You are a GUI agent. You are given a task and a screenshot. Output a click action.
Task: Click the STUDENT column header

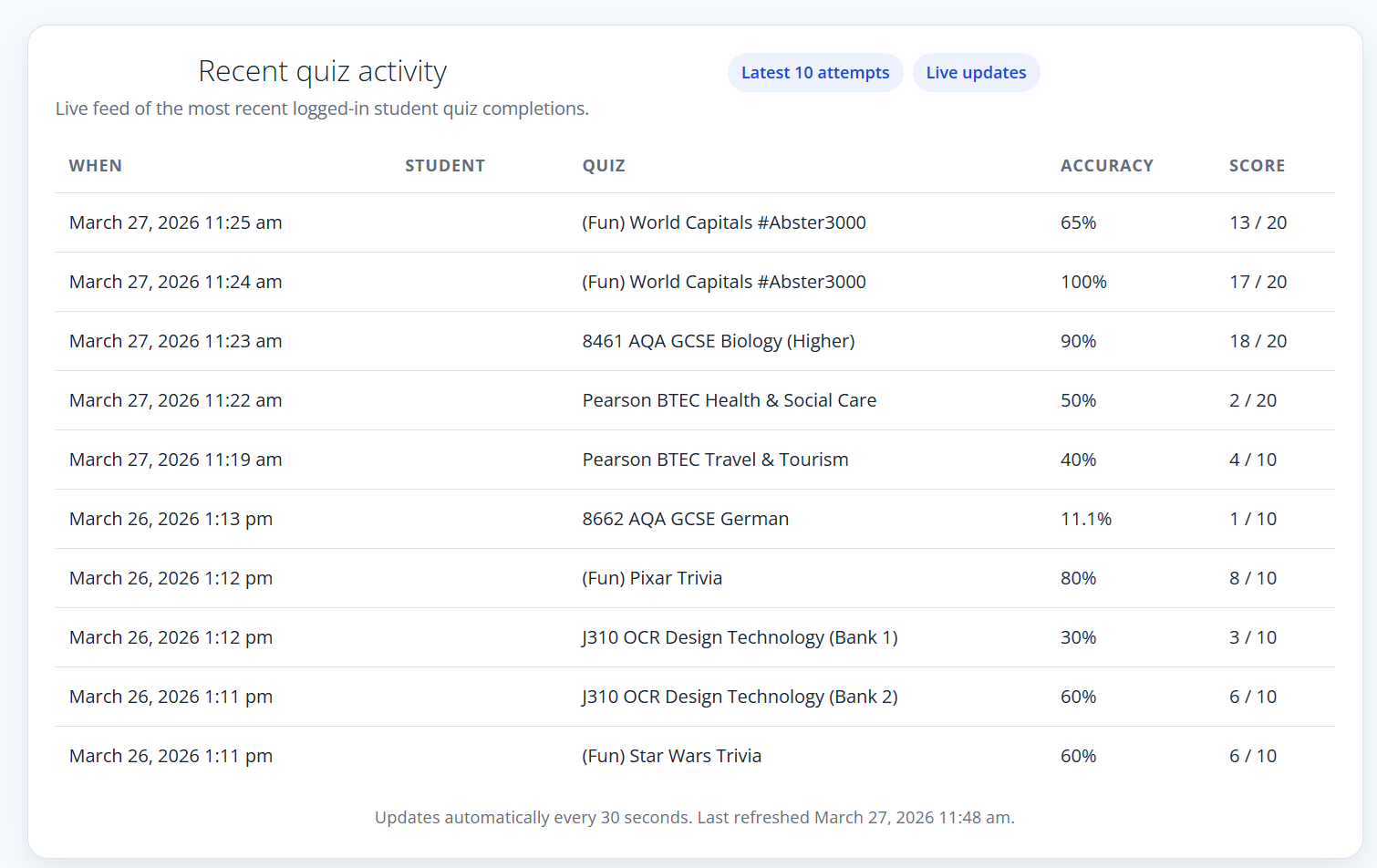tap(445, 166)
